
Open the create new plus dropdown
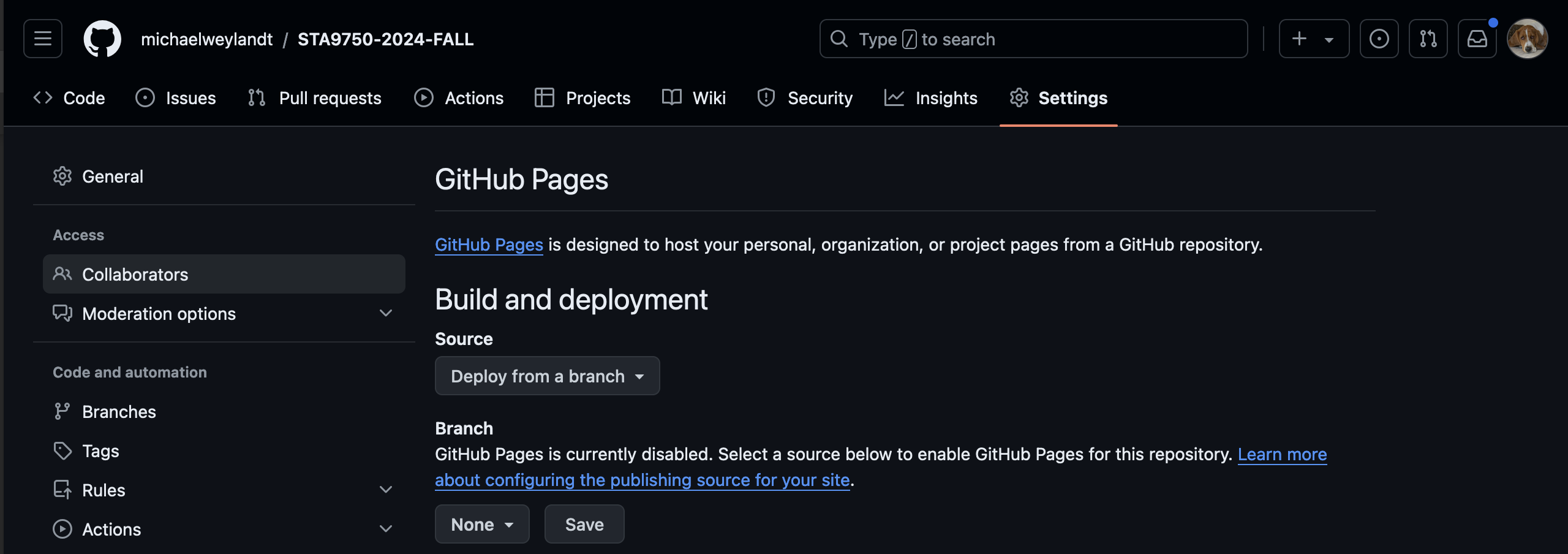[x=1313, y=39]
